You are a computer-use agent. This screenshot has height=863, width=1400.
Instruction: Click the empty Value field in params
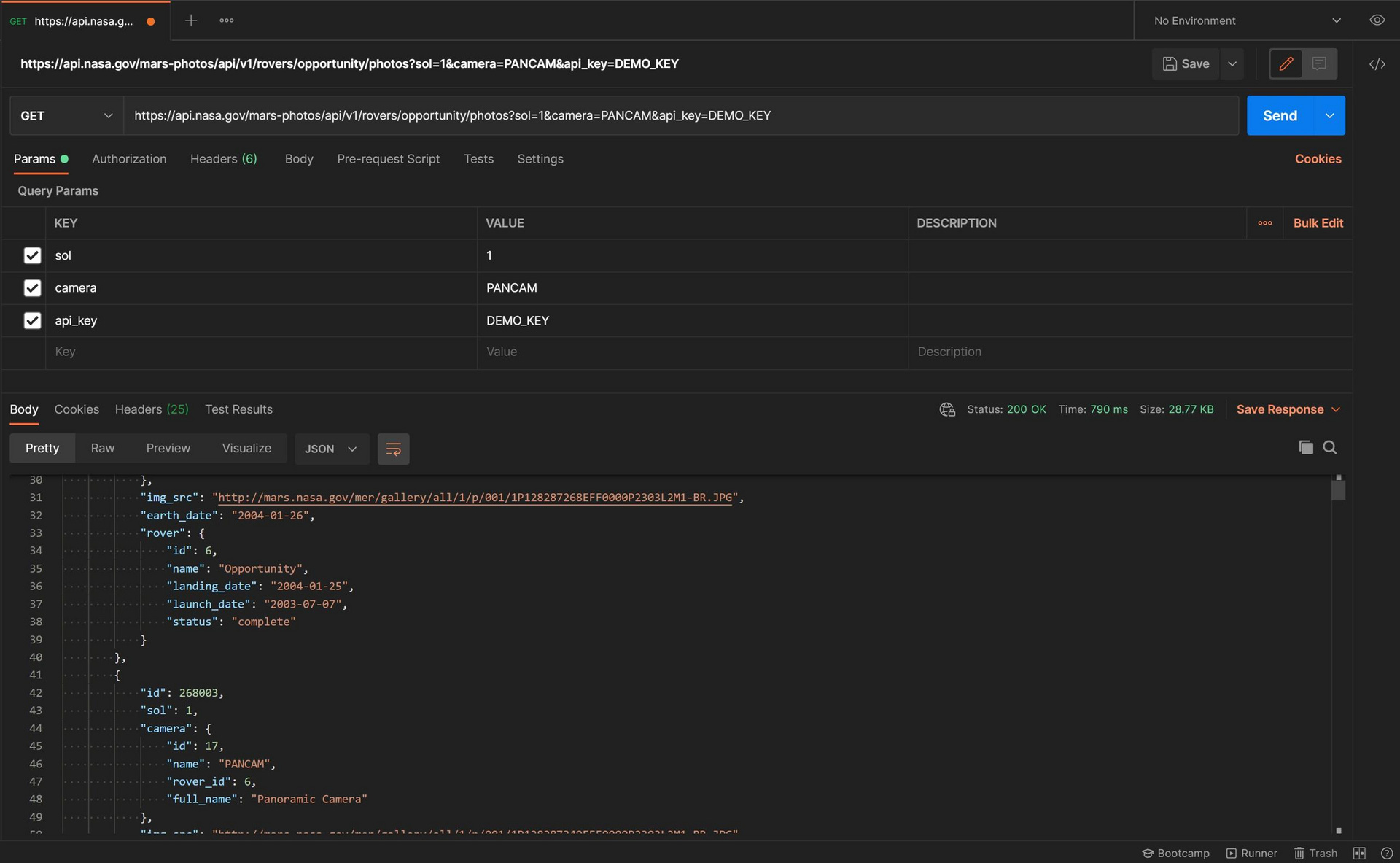coord(693,352)
